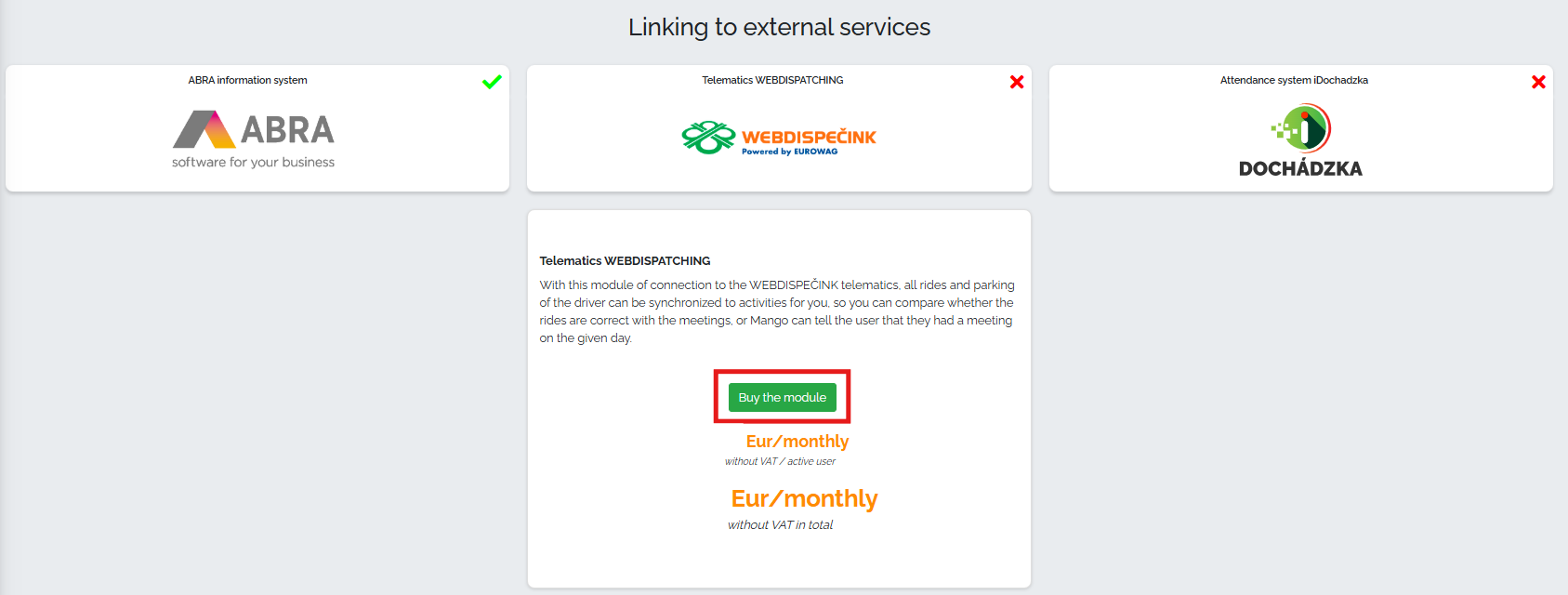Click the software for your business tagline
The width and height of the screenshot is (1568, 595).
click(253, 162)
